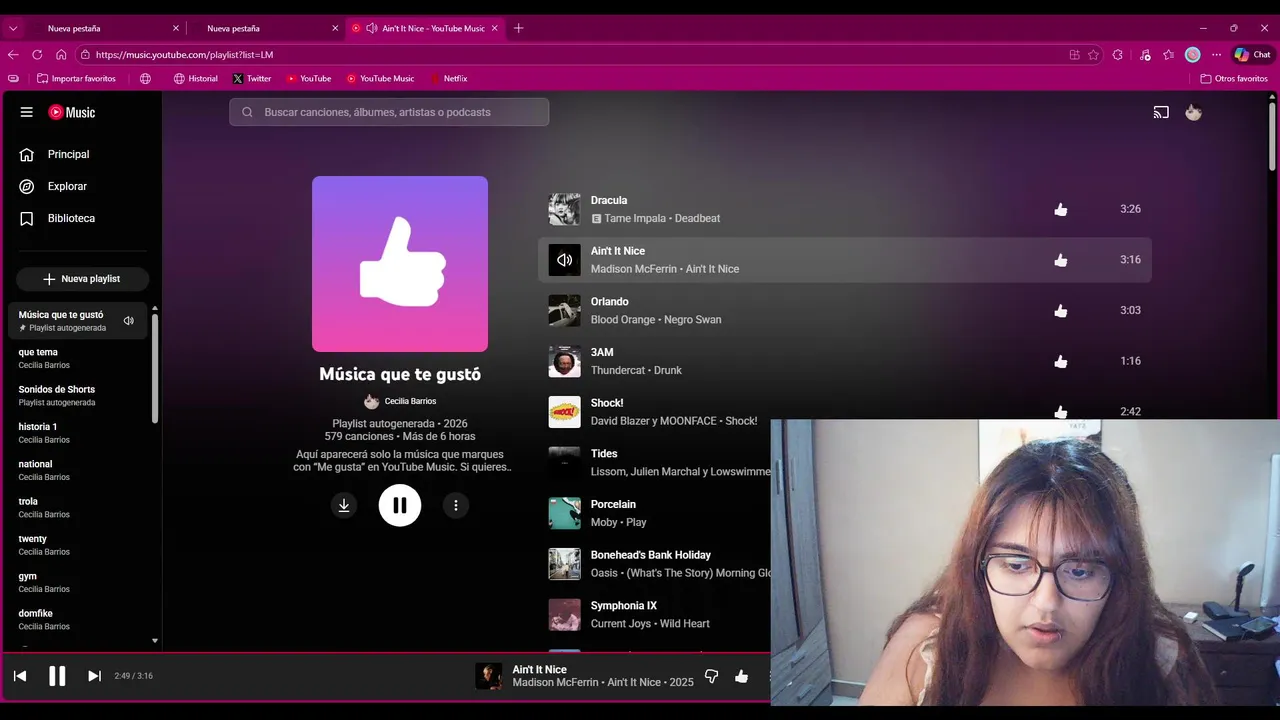Viewport: 1280px width, 720px height.
Task: Open the Netflix bookmark
Action: (x=448, y=78)
